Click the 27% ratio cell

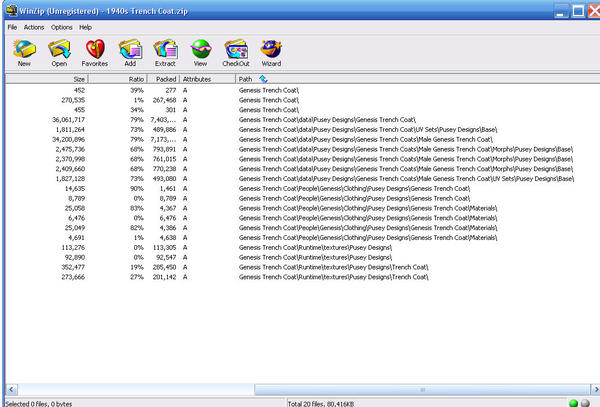(137, 277)
